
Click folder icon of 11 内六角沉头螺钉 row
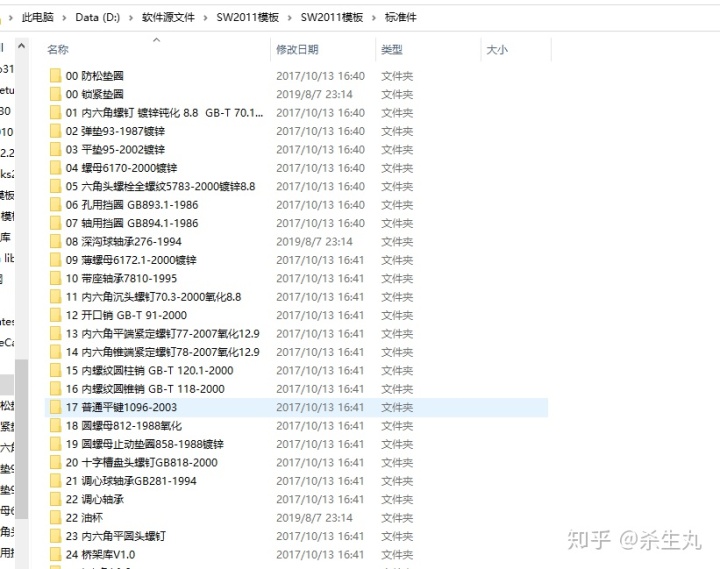pyautogui.click(x=55, y=297)
